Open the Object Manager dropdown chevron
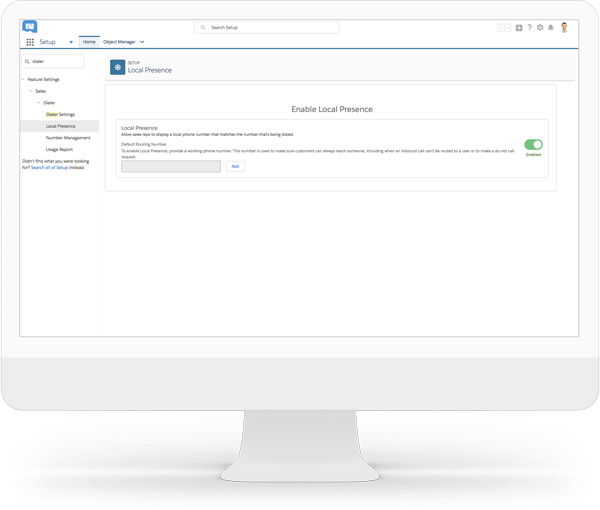The height and width of the screenshot is (510, 600). [x=142, y=42]
